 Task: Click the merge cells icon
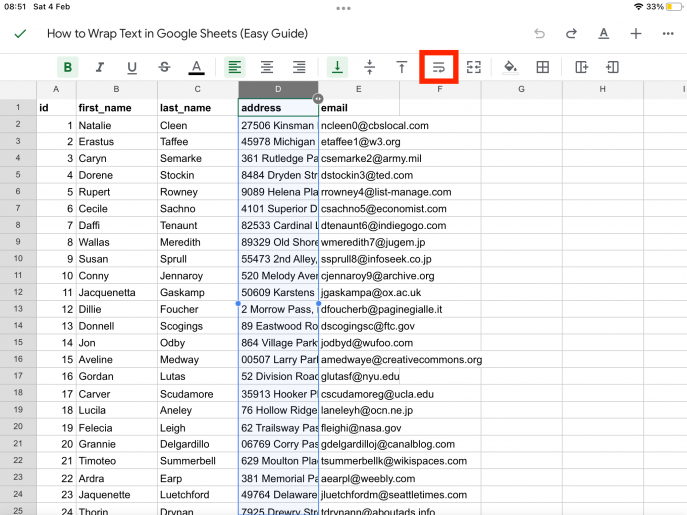[474, 67]
